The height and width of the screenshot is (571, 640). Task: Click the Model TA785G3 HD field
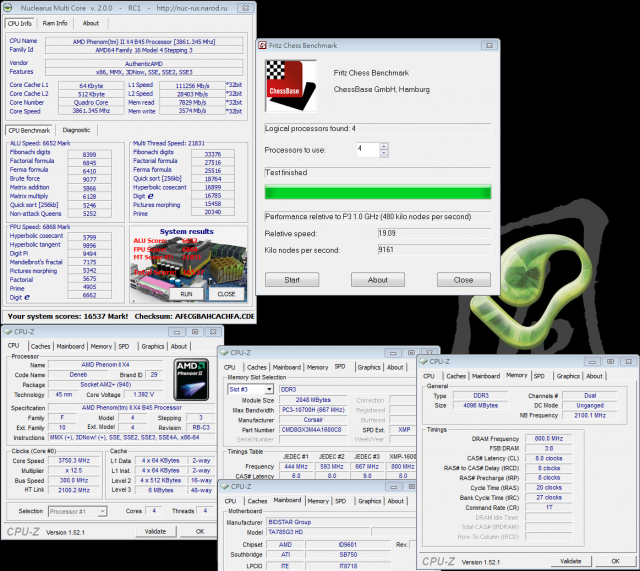pyautogui.click(x=318, y=532)
